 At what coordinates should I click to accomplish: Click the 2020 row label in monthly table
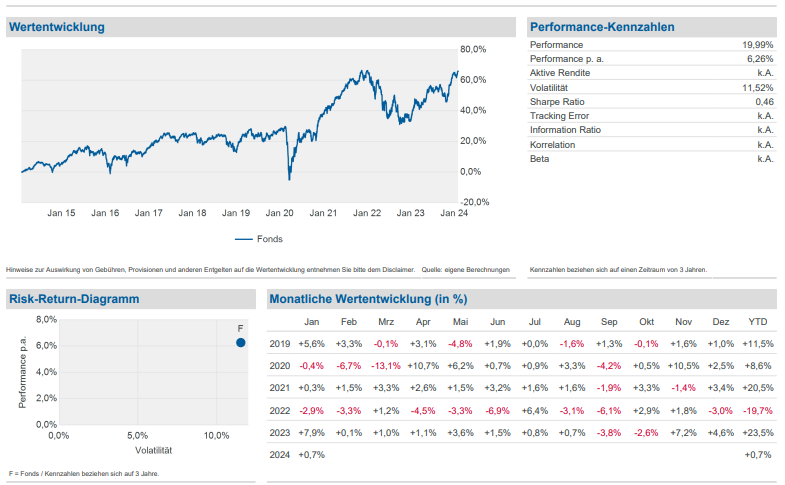(x=280, y=366)
